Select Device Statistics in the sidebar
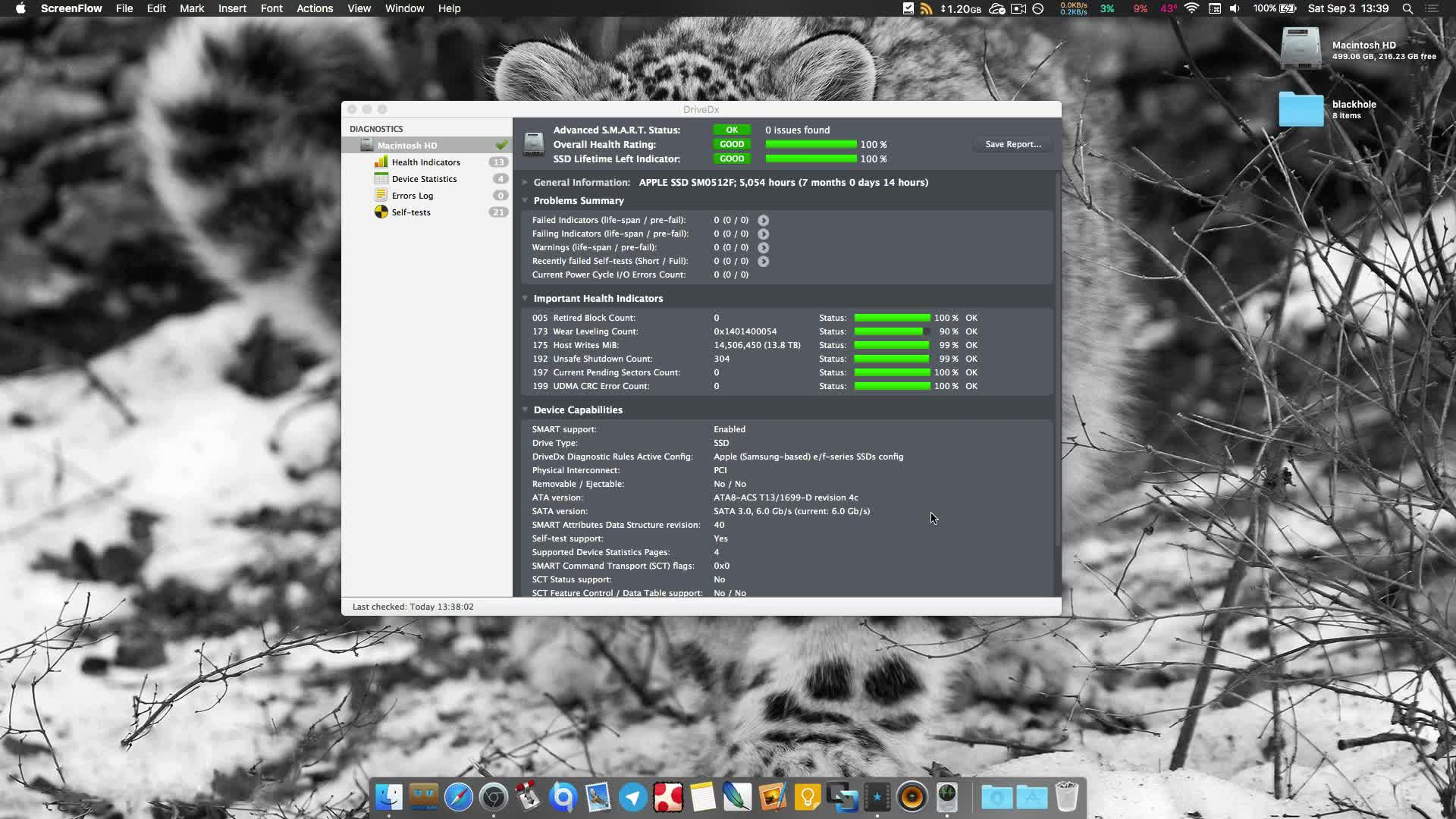Image resolution: width=1456 pixels, height=819 pixels. (426, 179)
